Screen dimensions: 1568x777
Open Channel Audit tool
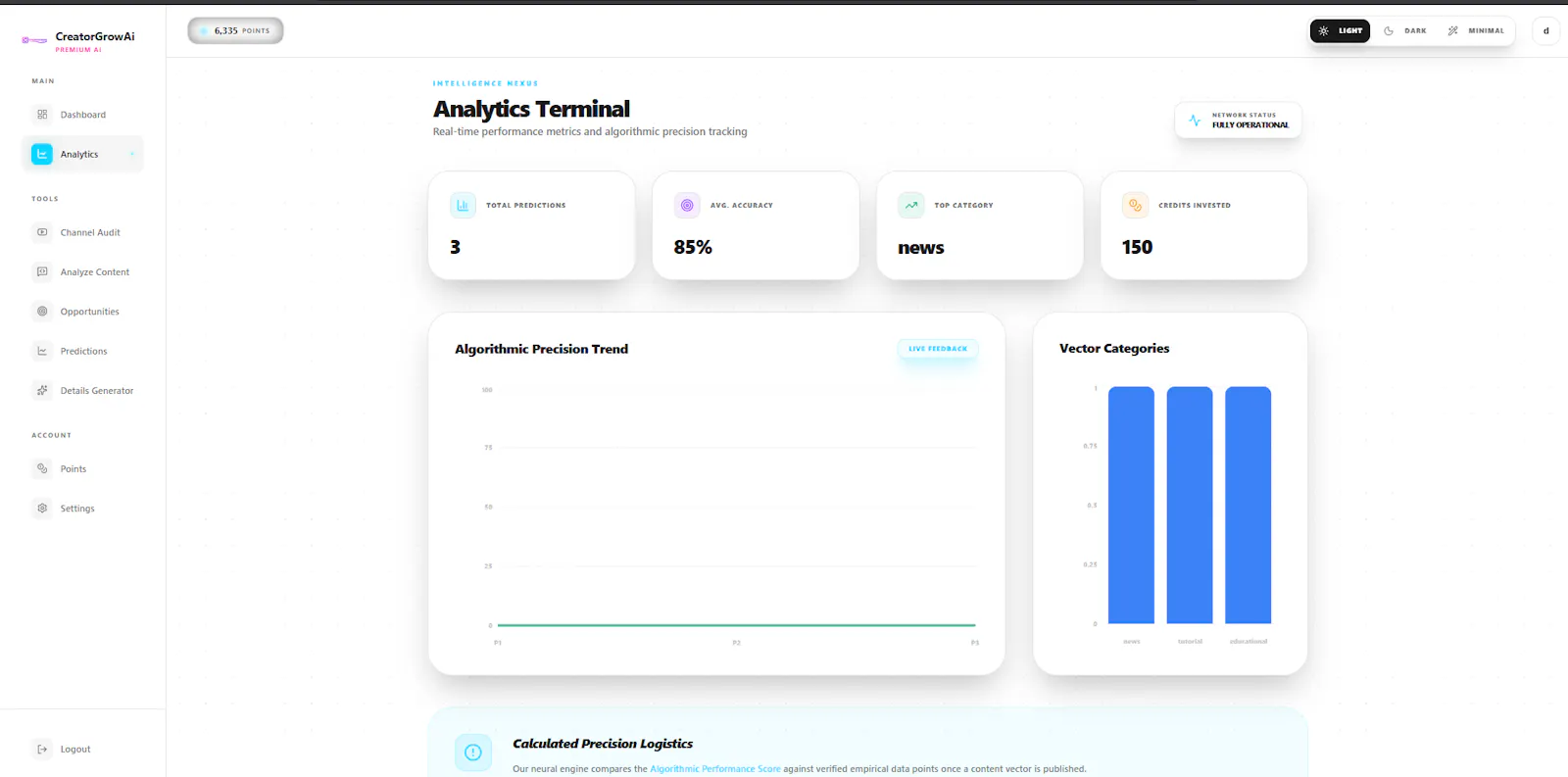(82, 232)
